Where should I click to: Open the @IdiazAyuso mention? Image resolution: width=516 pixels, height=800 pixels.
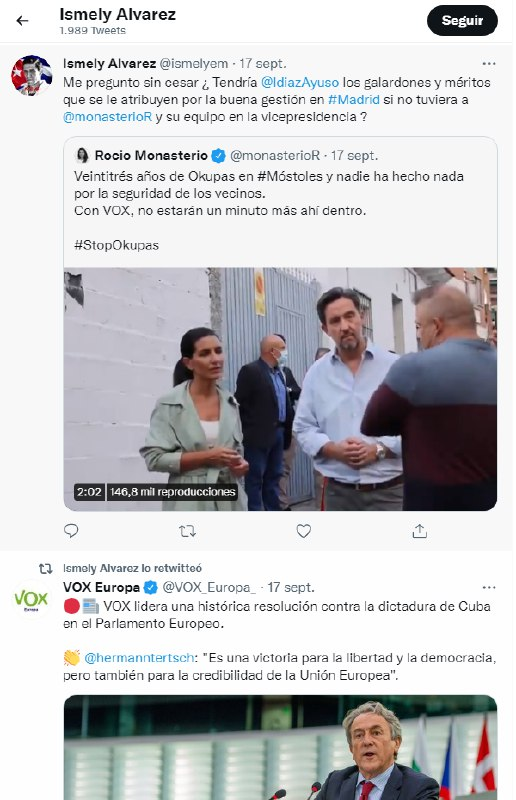click(300, 82)
